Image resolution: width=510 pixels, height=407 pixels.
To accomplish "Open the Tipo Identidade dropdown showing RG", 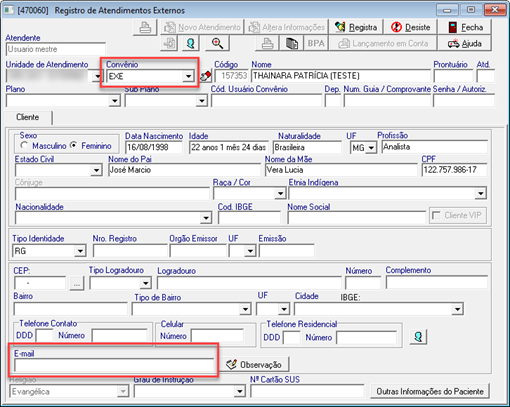I will point(80,251).
